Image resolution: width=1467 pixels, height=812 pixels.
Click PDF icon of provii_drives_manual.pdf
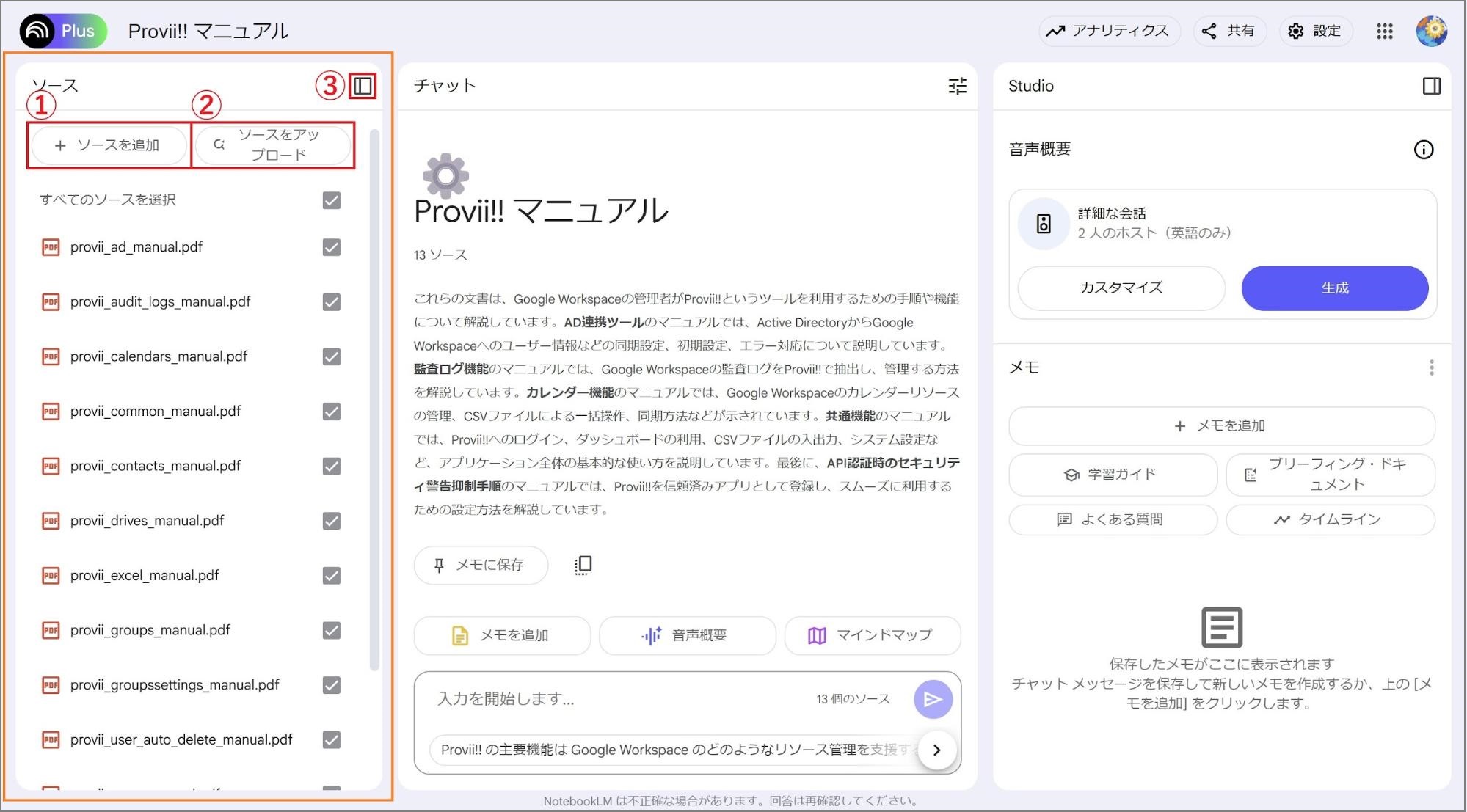pos(51,521)
